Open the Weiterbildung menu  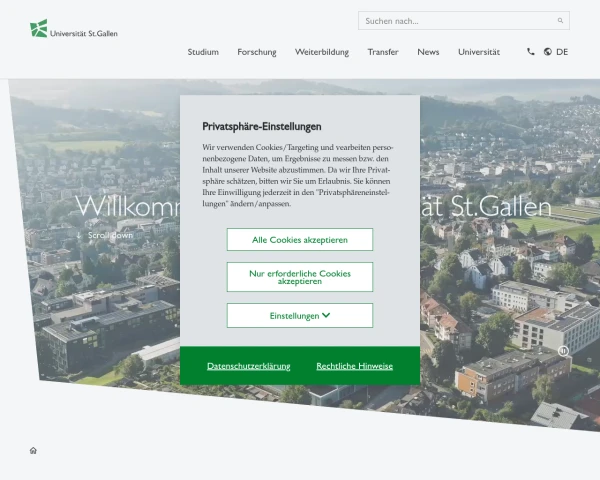322,52
